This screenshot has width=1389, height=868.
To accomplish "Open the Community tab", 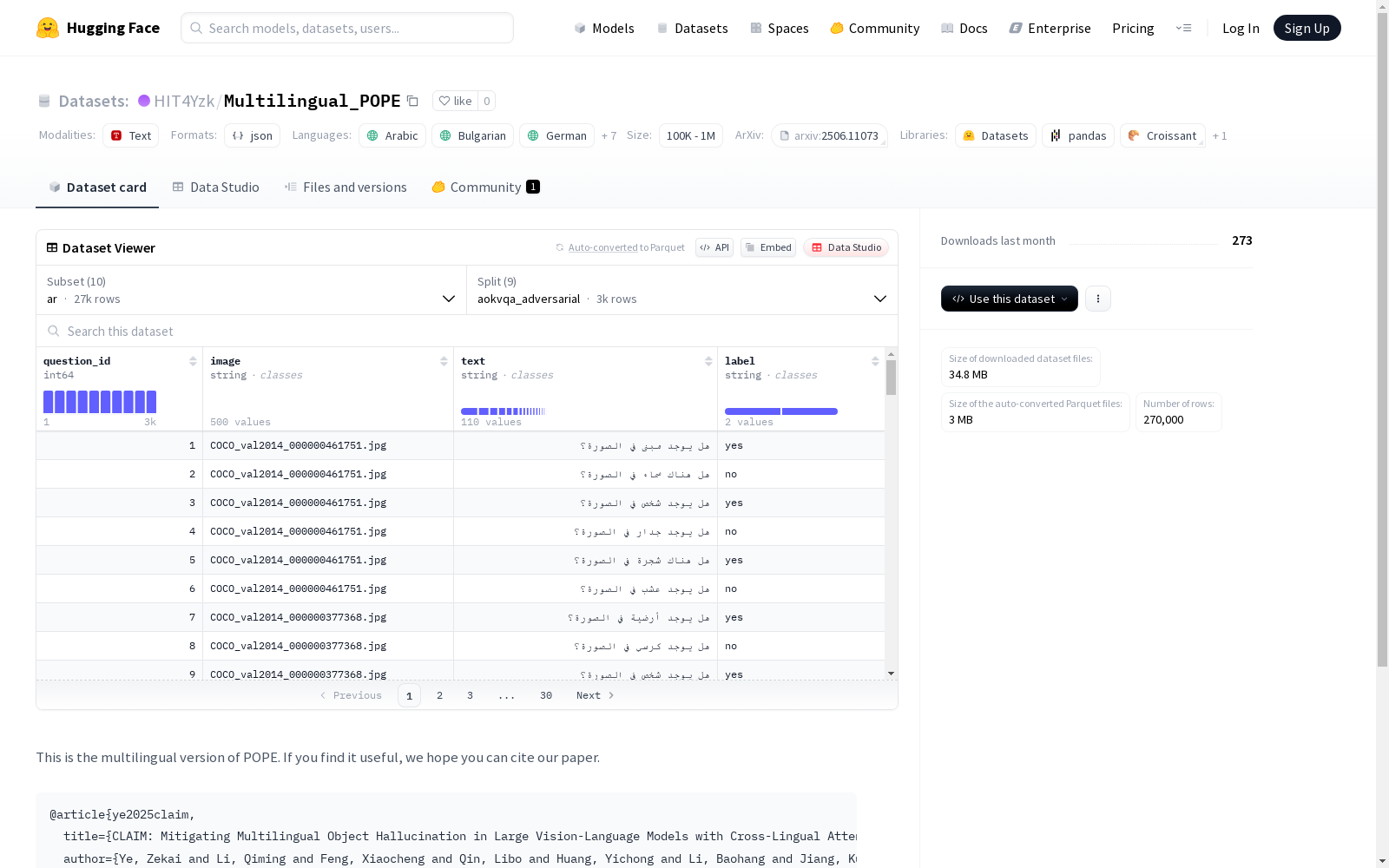I will click(486, 187).
